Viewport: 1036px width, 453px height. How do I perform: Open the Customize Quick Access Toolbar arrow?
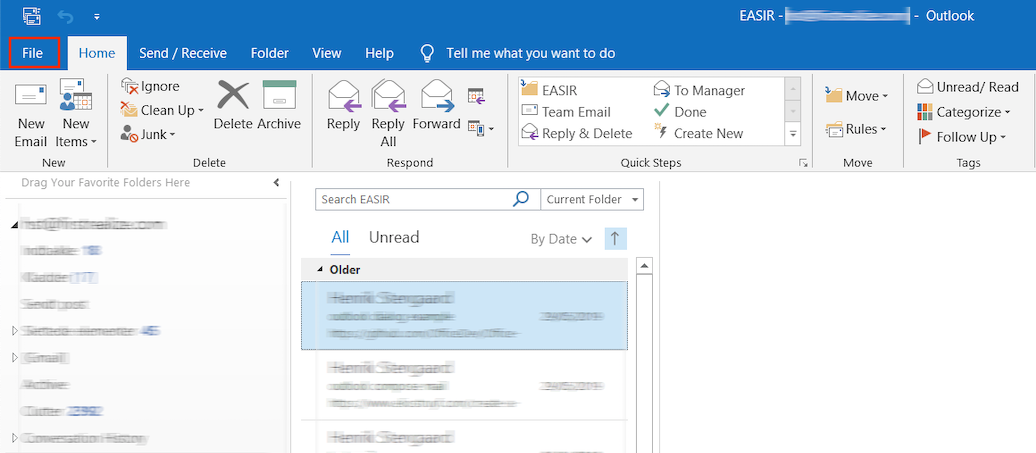click(x=97, y=15)
